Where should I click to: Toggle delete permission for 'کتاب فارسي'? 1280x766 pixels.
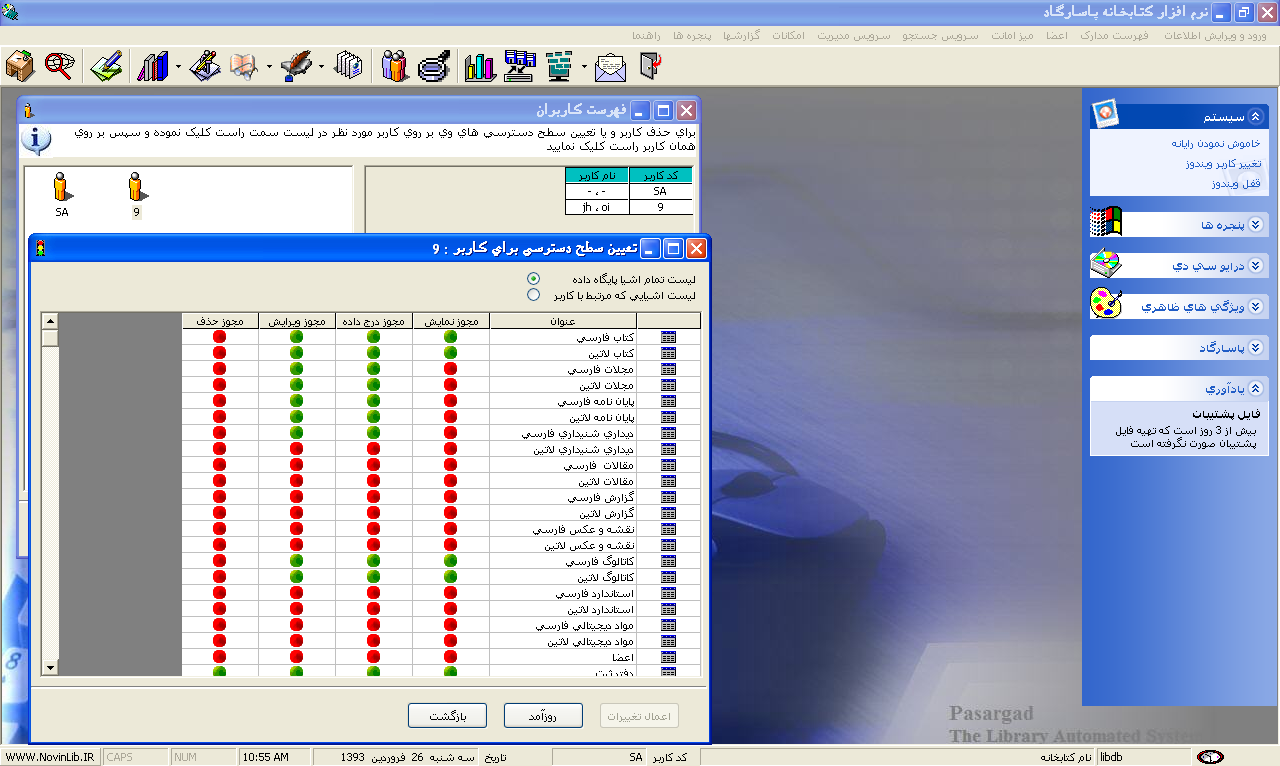pyautogui.click(x=219, y=337)
